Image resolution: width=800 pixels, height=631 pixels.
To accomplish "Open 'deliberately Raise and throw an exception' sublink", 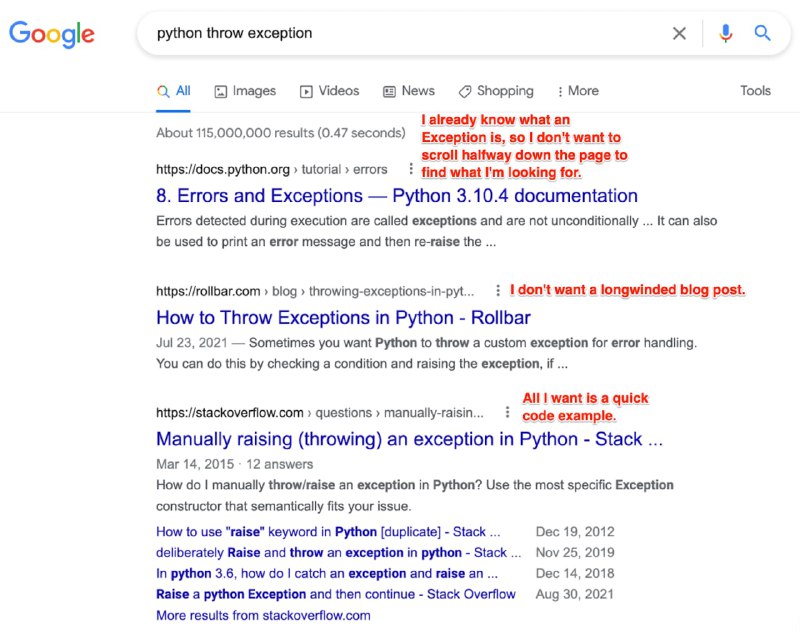I will [338, 552].
